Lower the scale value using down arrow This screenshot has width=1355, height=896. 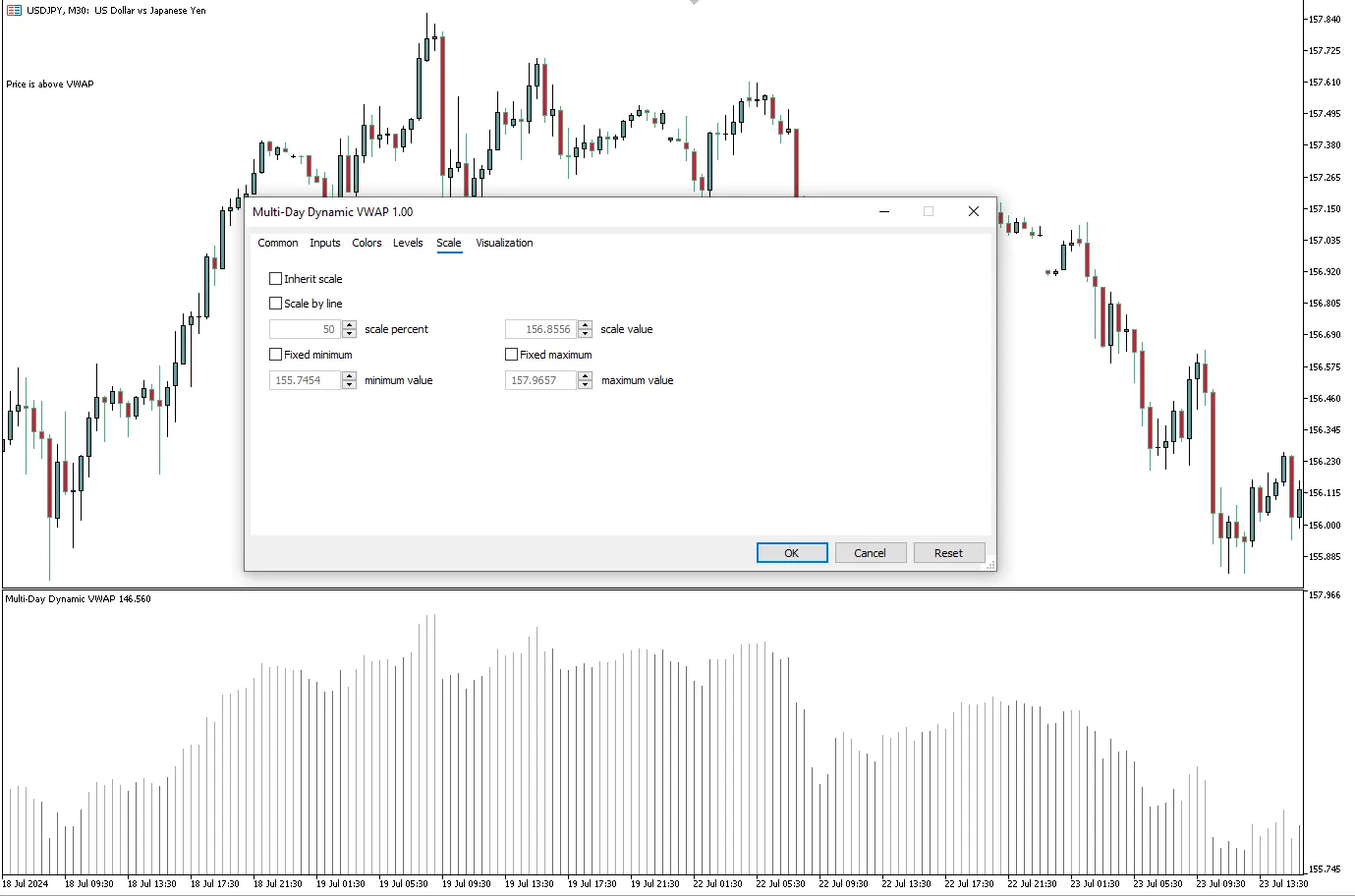point(585,334)
